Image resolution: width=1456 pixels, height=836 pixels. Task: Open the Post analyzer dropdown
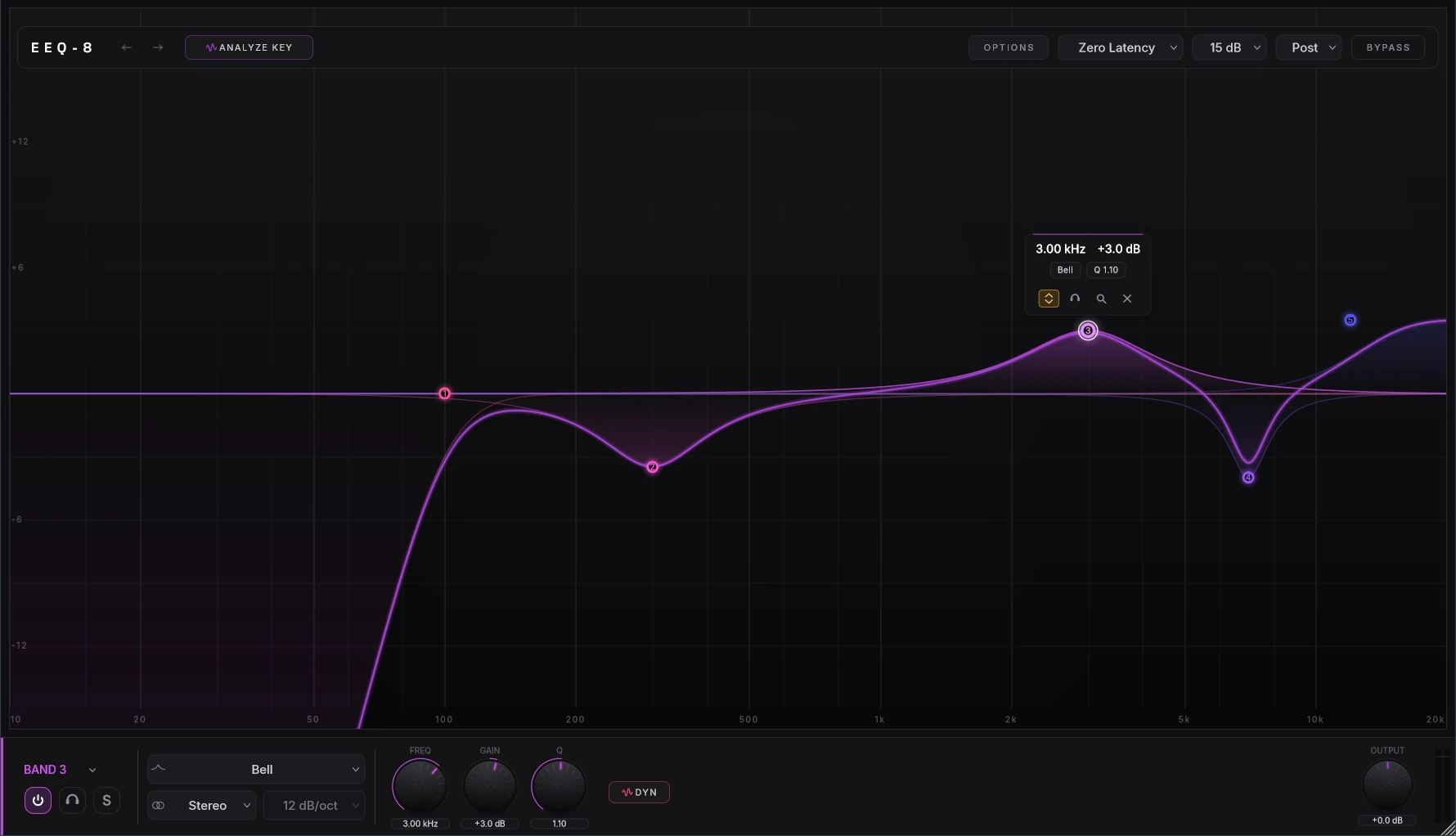(1309, 47)
